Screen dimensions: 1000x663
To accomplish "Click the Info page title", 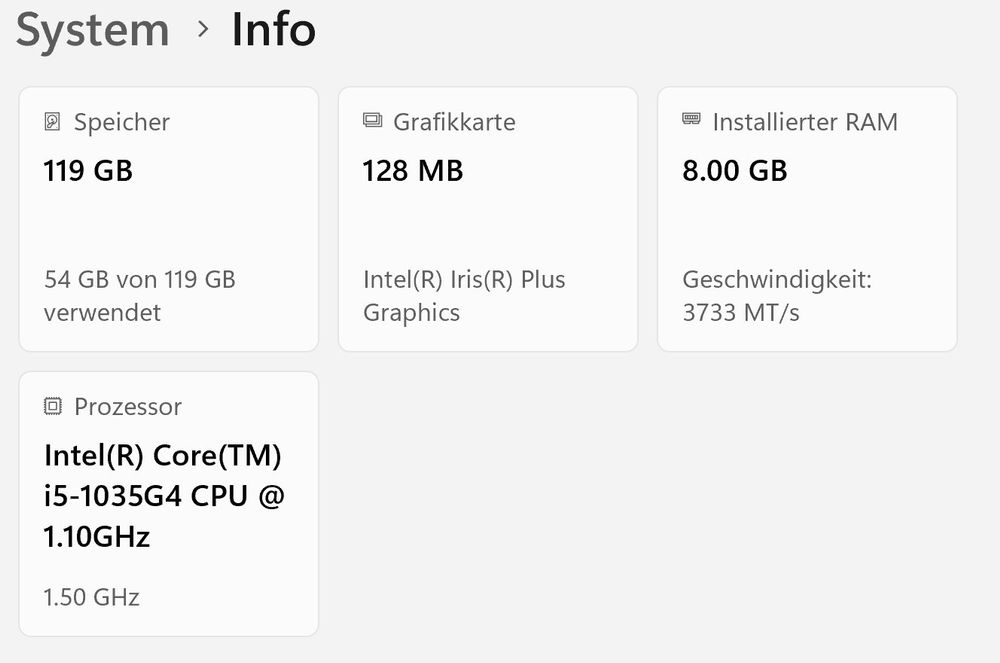I will point(274,29).
